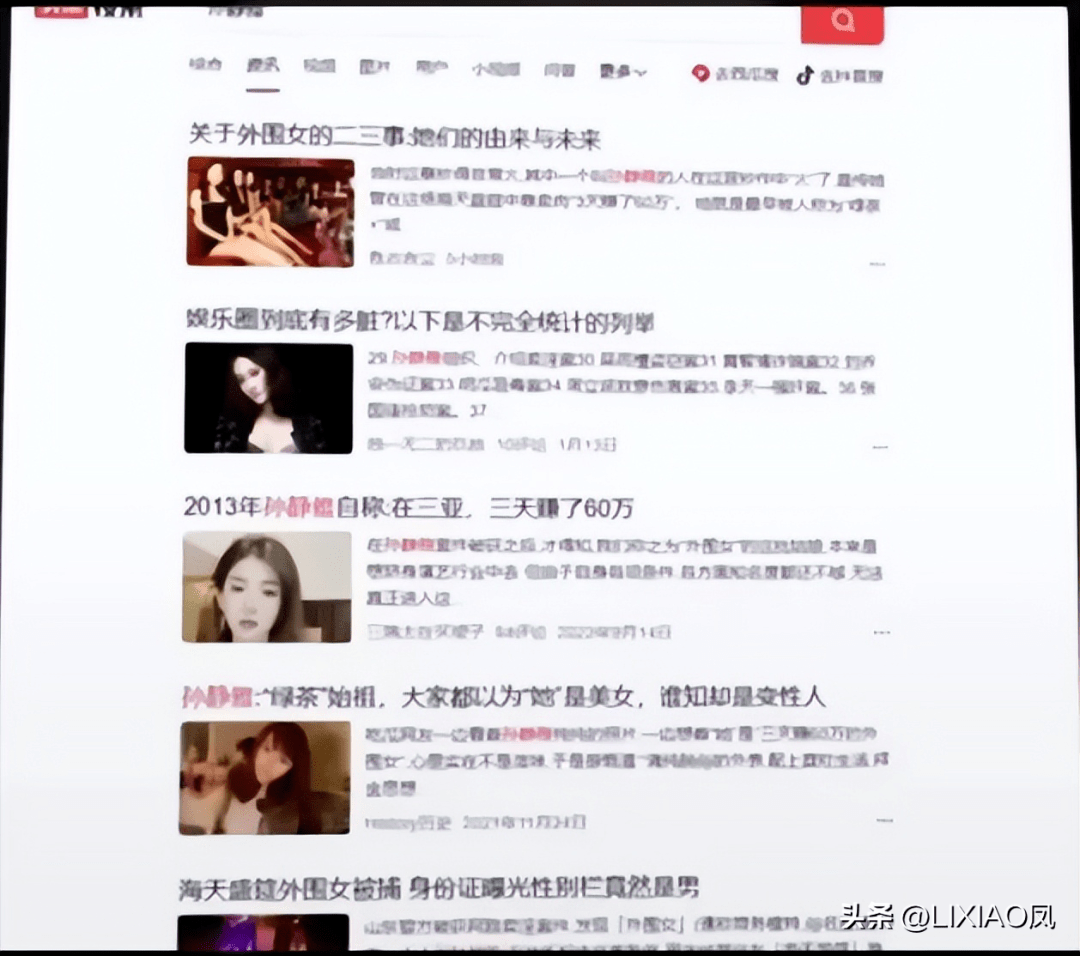Screen dimensions: 1080x956
Task: Open the 图片 tab
Action: pos(375,67)
